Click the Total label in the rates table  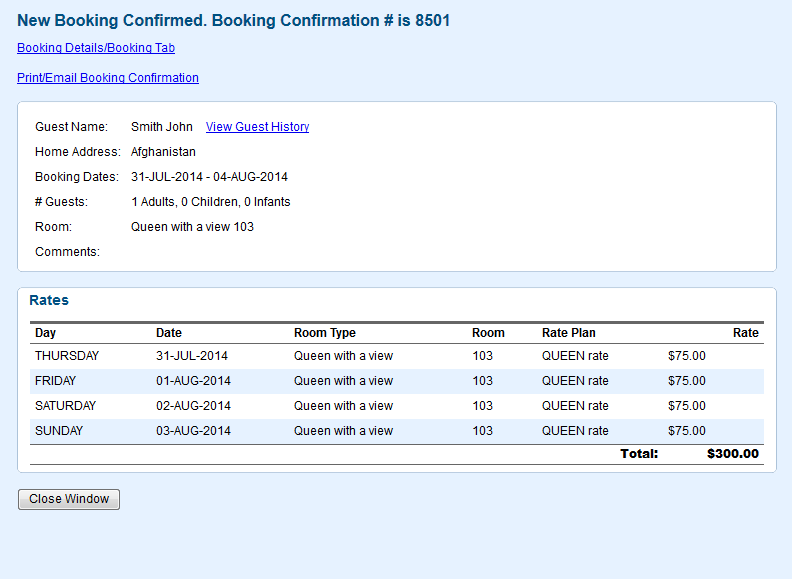click(639, 454)
